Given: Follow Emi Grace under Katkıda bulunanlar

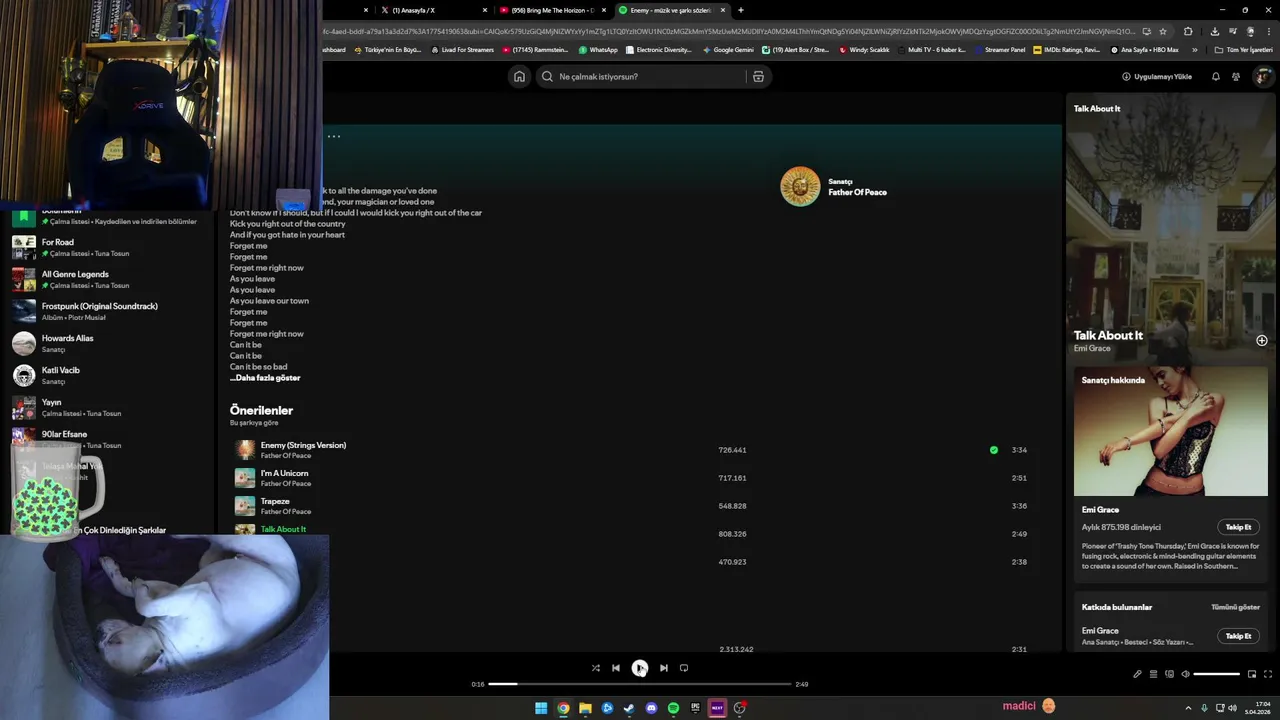Looking at the screenshot, I should click(1238, 636).
